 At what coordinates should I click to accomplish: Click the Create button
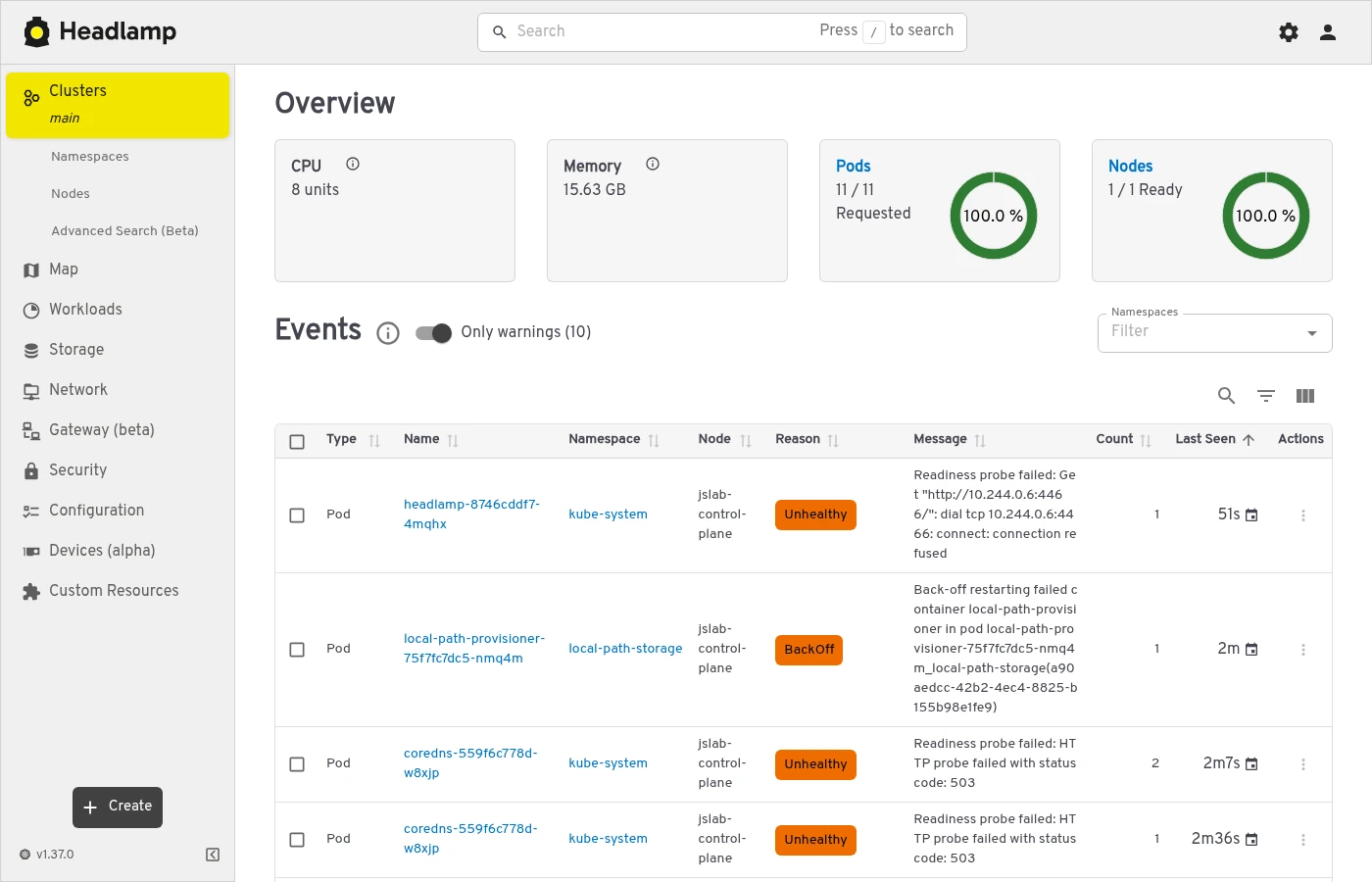118,808
